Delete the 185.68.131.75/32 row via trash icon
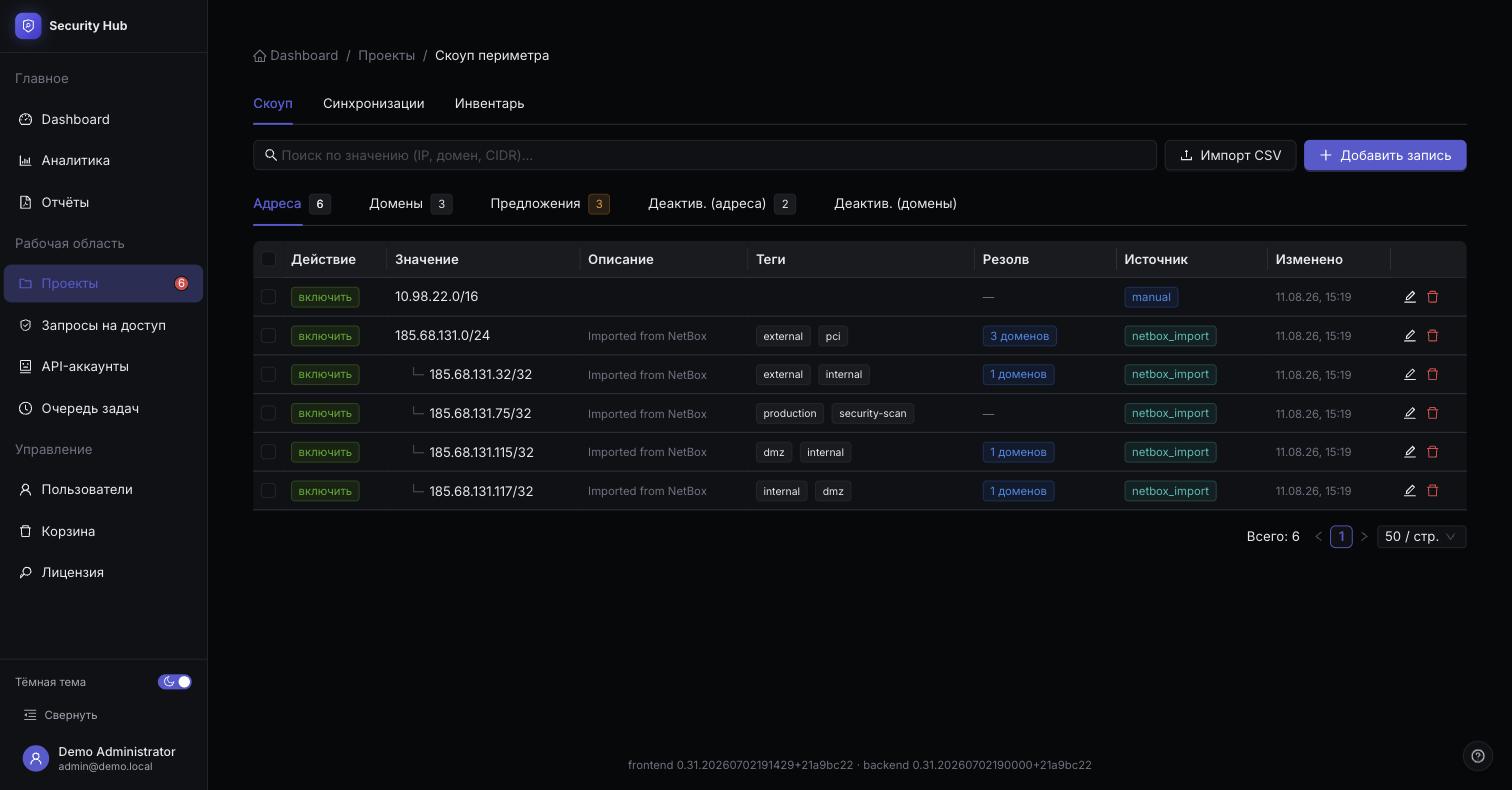 pos(1432,413)
